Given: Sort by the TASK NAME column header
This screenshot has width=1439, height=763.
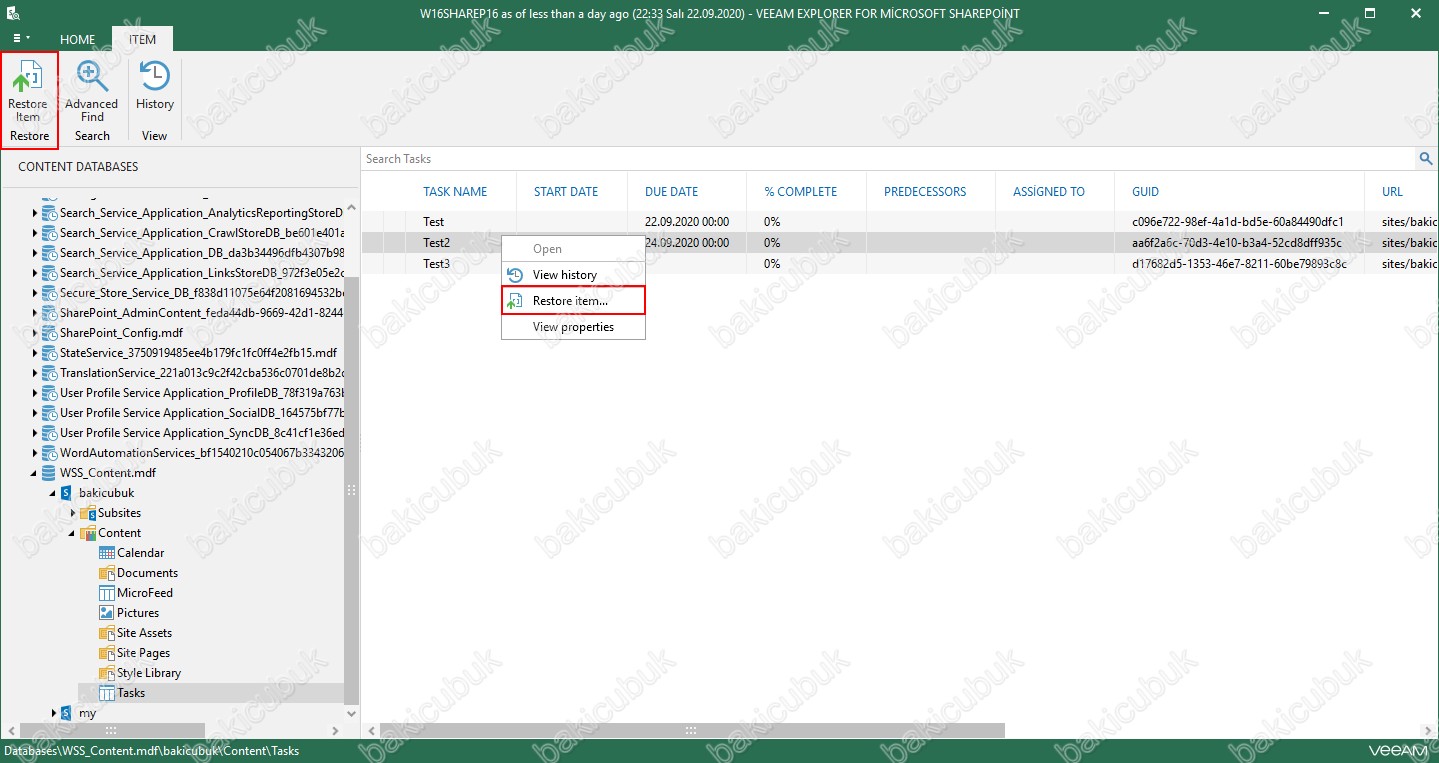Looking at the screenshot, I should click(x=455, y=192).
